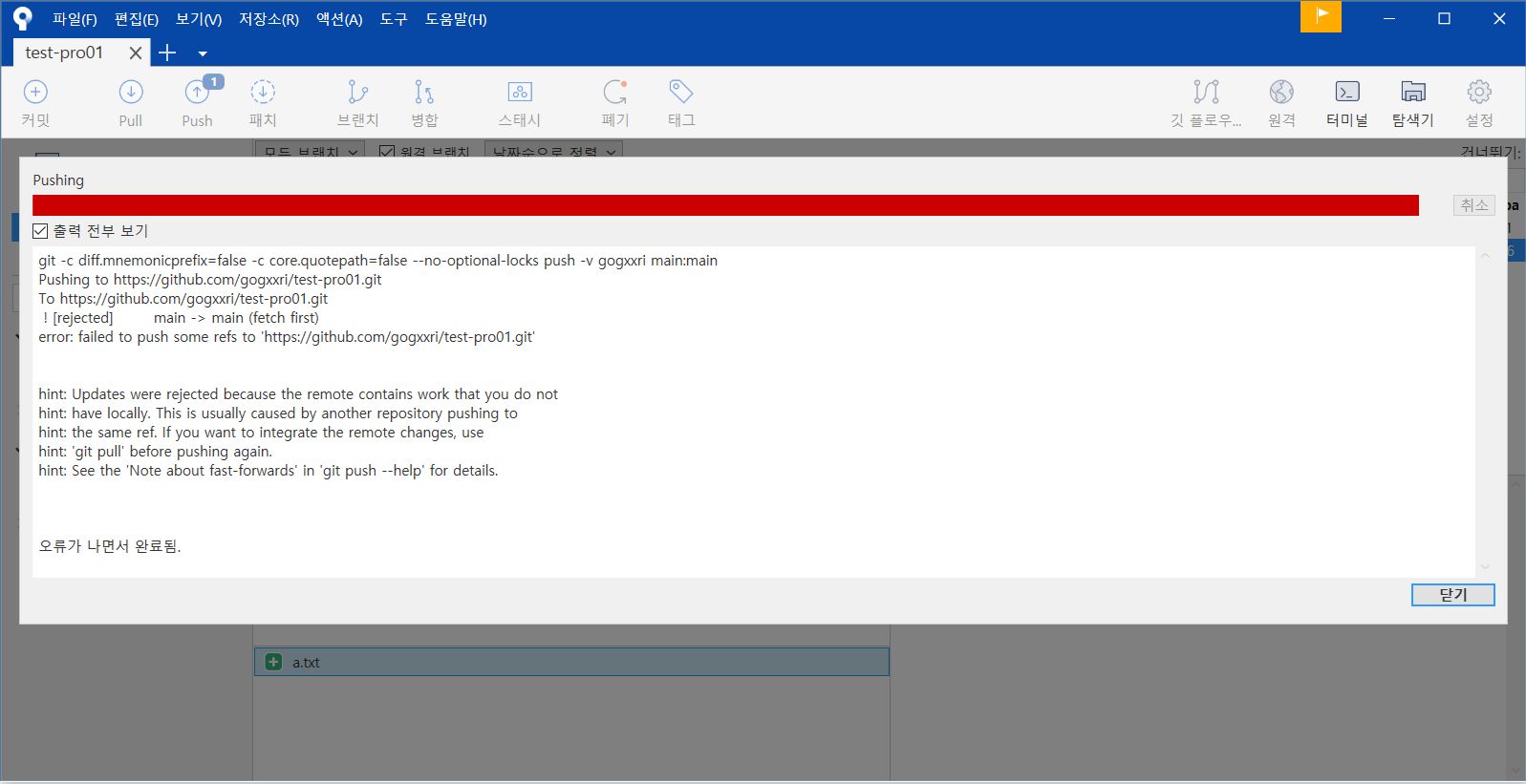Close the test-pro01 tab
This screenshot has width=1526, height=784.
pos(136,53)
